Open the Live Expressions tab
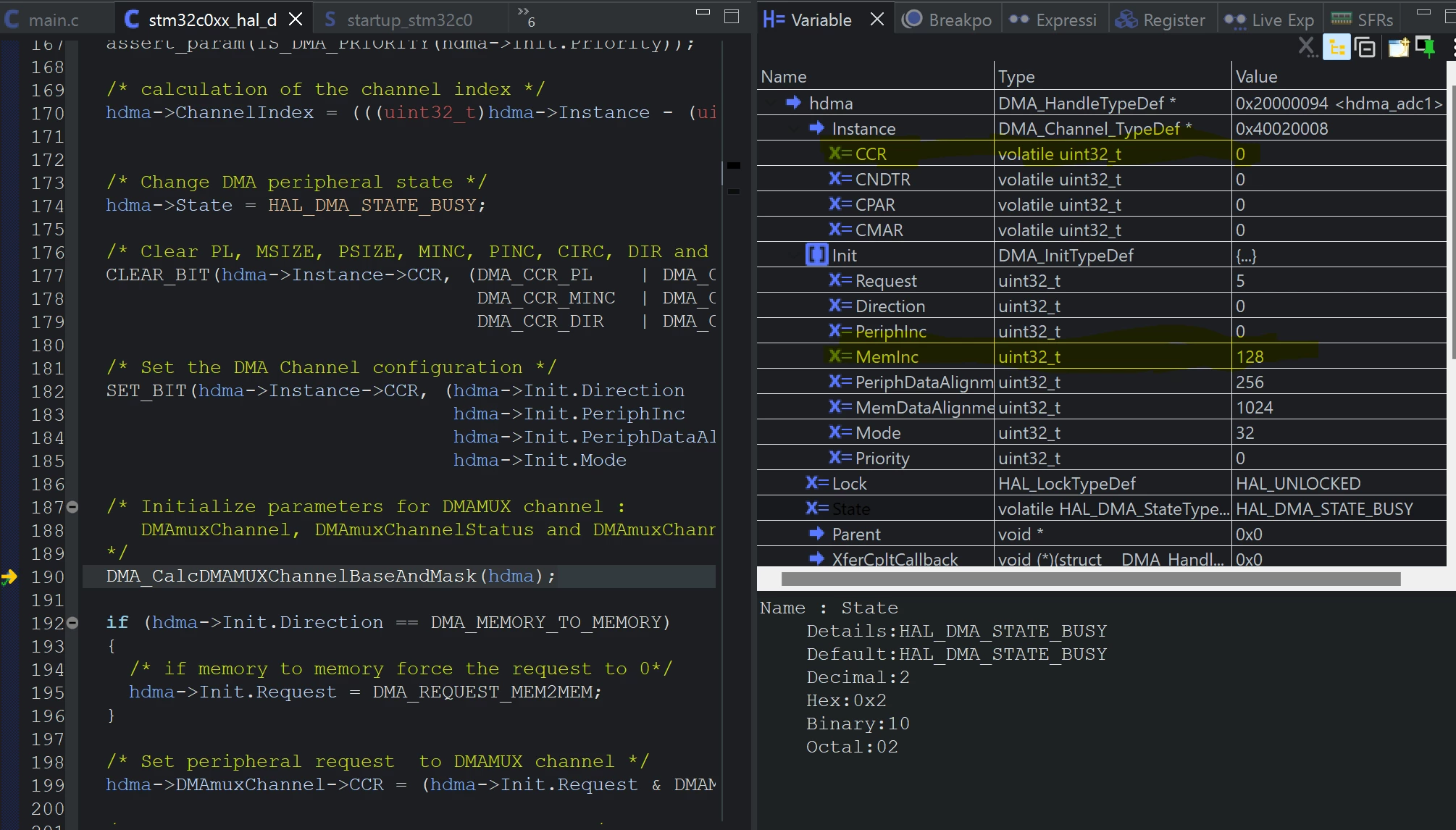Viewport: 1456px width, 830px height. click(1271, 20)
